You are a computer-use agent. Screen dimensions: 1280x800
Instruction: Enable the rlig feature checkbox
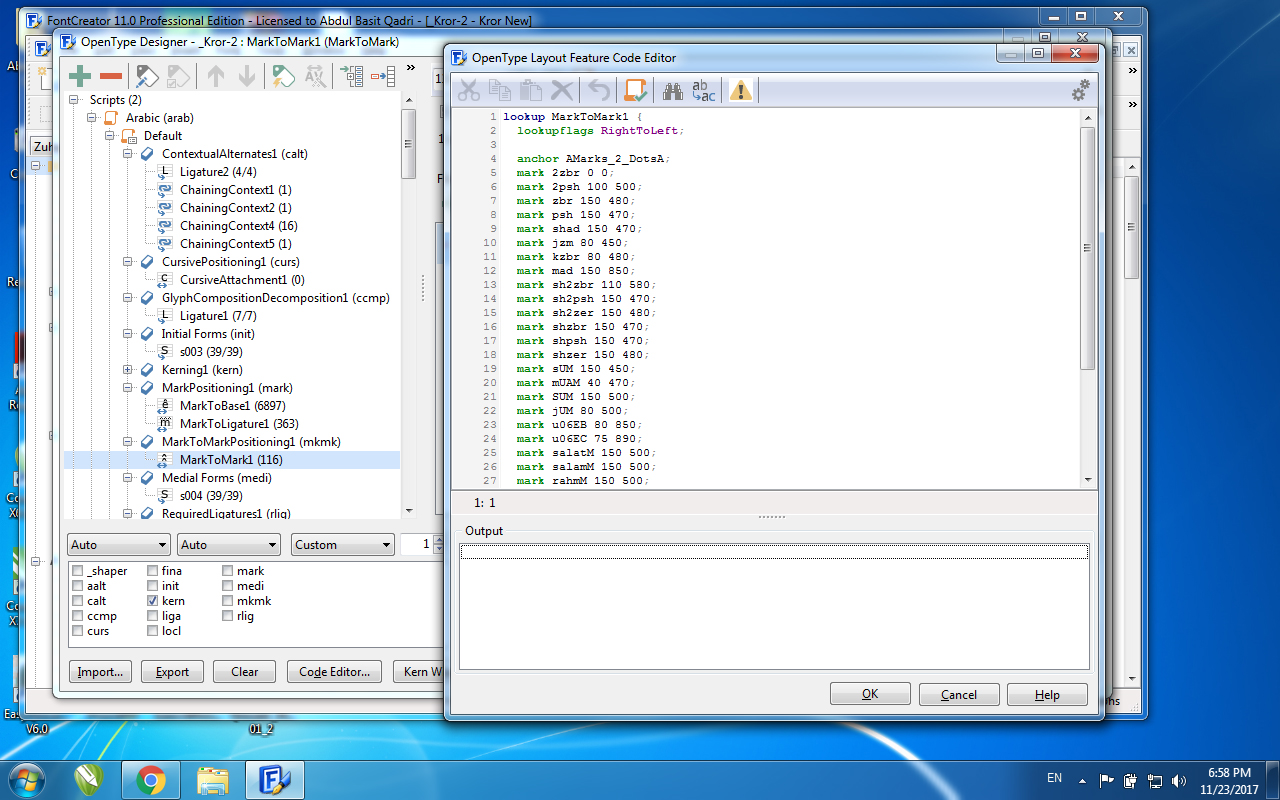click(228, 616)
